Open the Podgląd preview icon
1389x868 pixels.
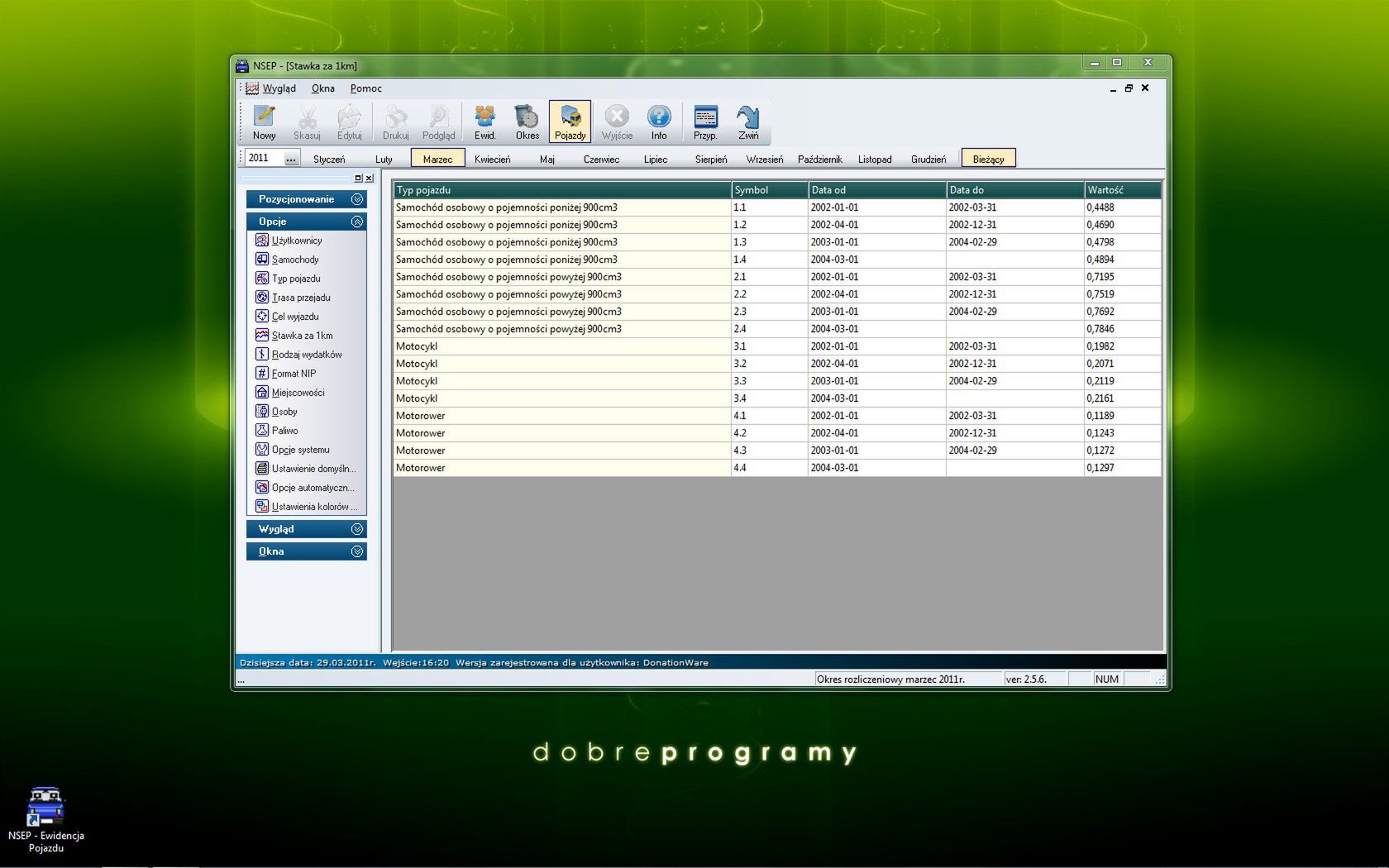pos(438,122)
